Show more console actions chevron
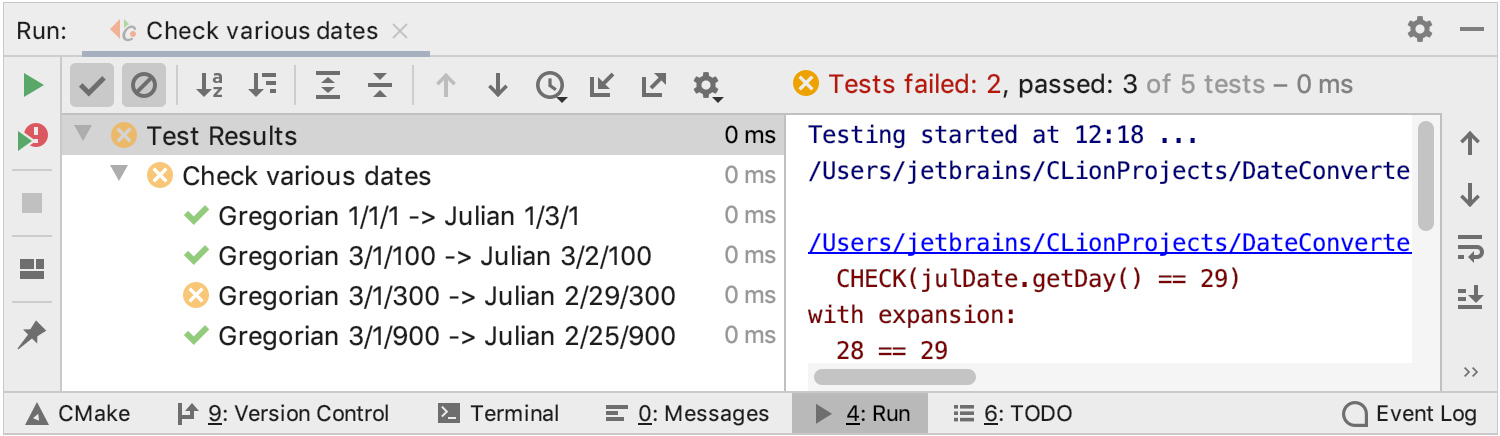 pyautogui.click(x=1470, y=372)
